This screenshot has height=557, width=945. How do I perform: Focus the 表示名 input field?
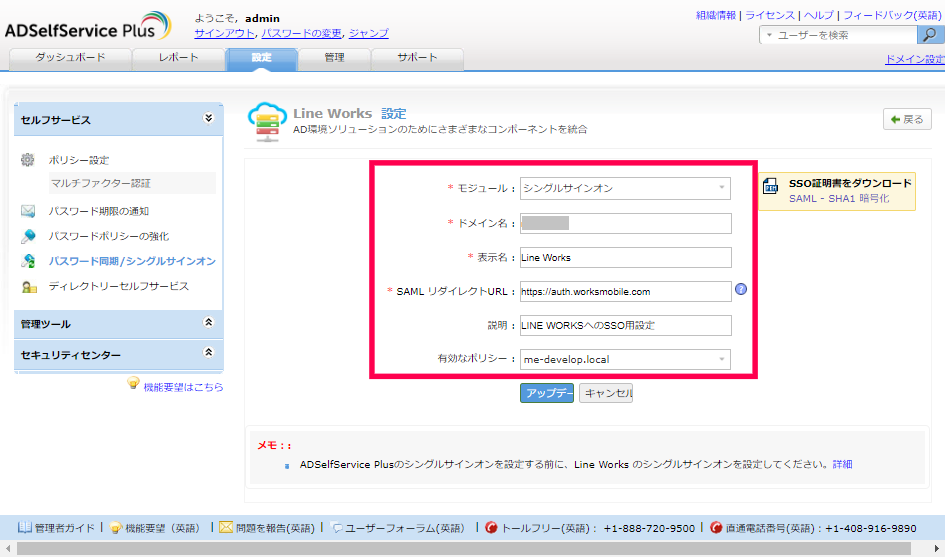(x=626, y=257)
